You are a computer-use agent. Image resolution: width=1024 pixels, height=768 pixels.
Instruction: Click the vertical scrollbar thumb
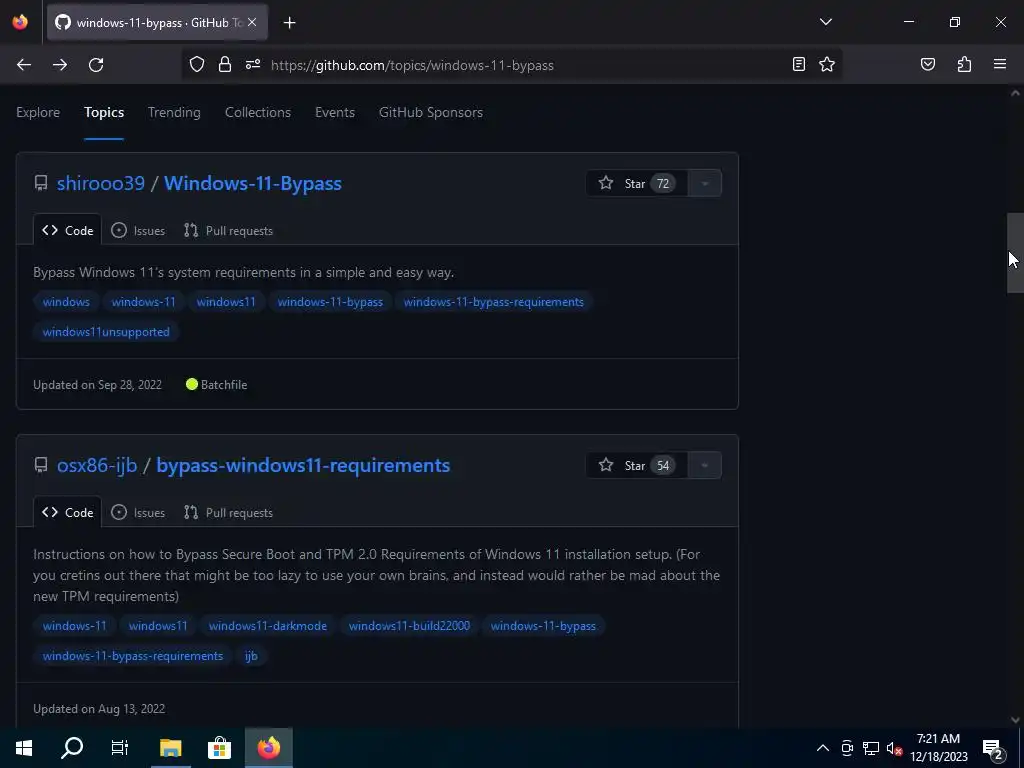[x=1015, y=253]
